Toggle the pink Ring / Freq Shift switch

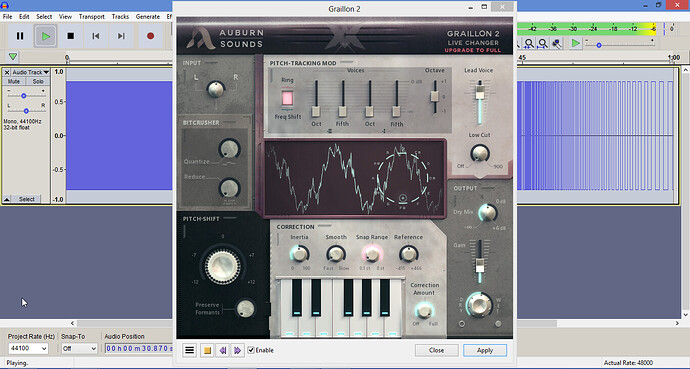[287, 98]
